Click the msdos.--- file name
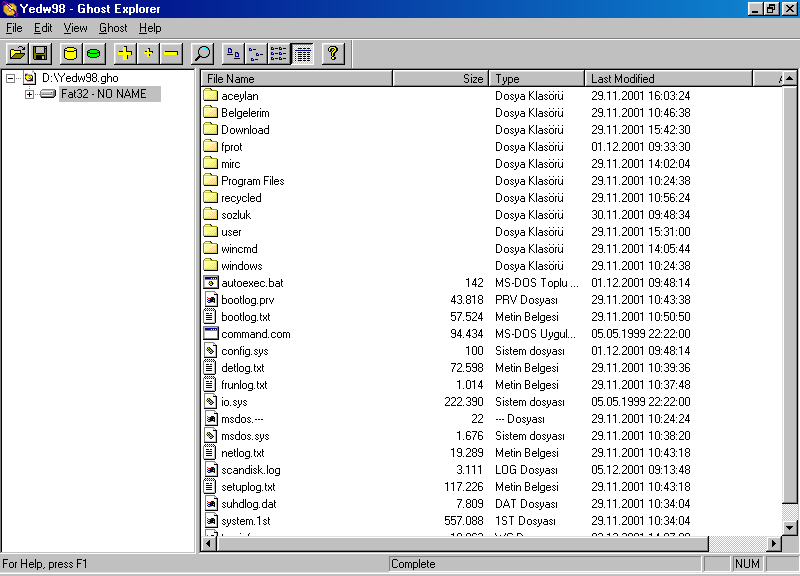800x576 pixels. coord(242,419)
